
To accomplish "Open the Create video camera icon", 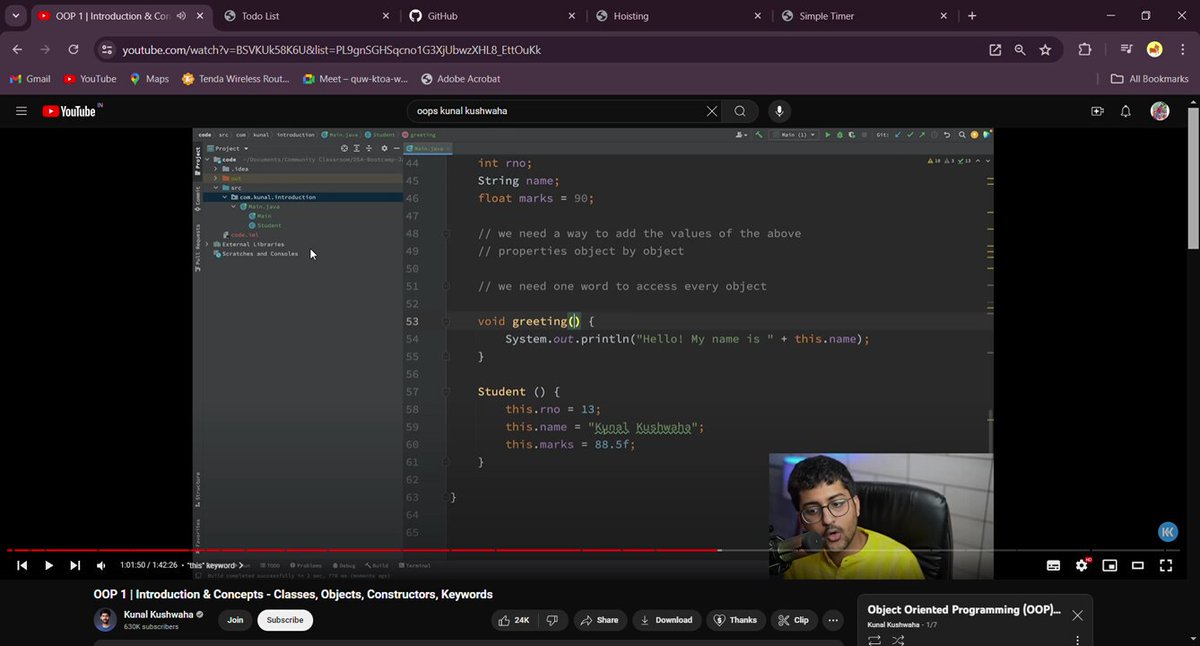I will tap(1098, 111).
